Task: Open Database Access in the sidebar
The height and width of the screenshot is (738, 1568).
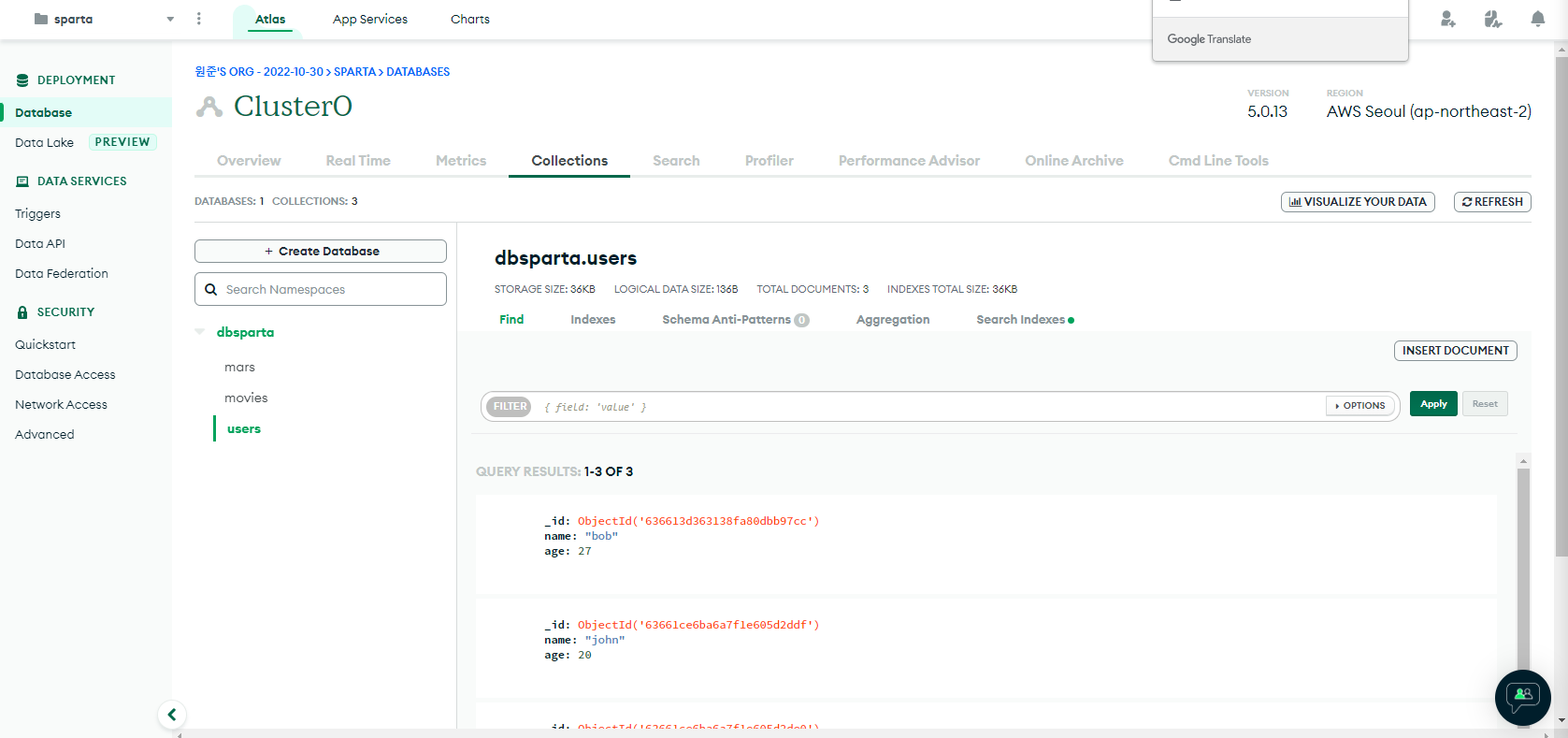Action: tap(65, 374)
